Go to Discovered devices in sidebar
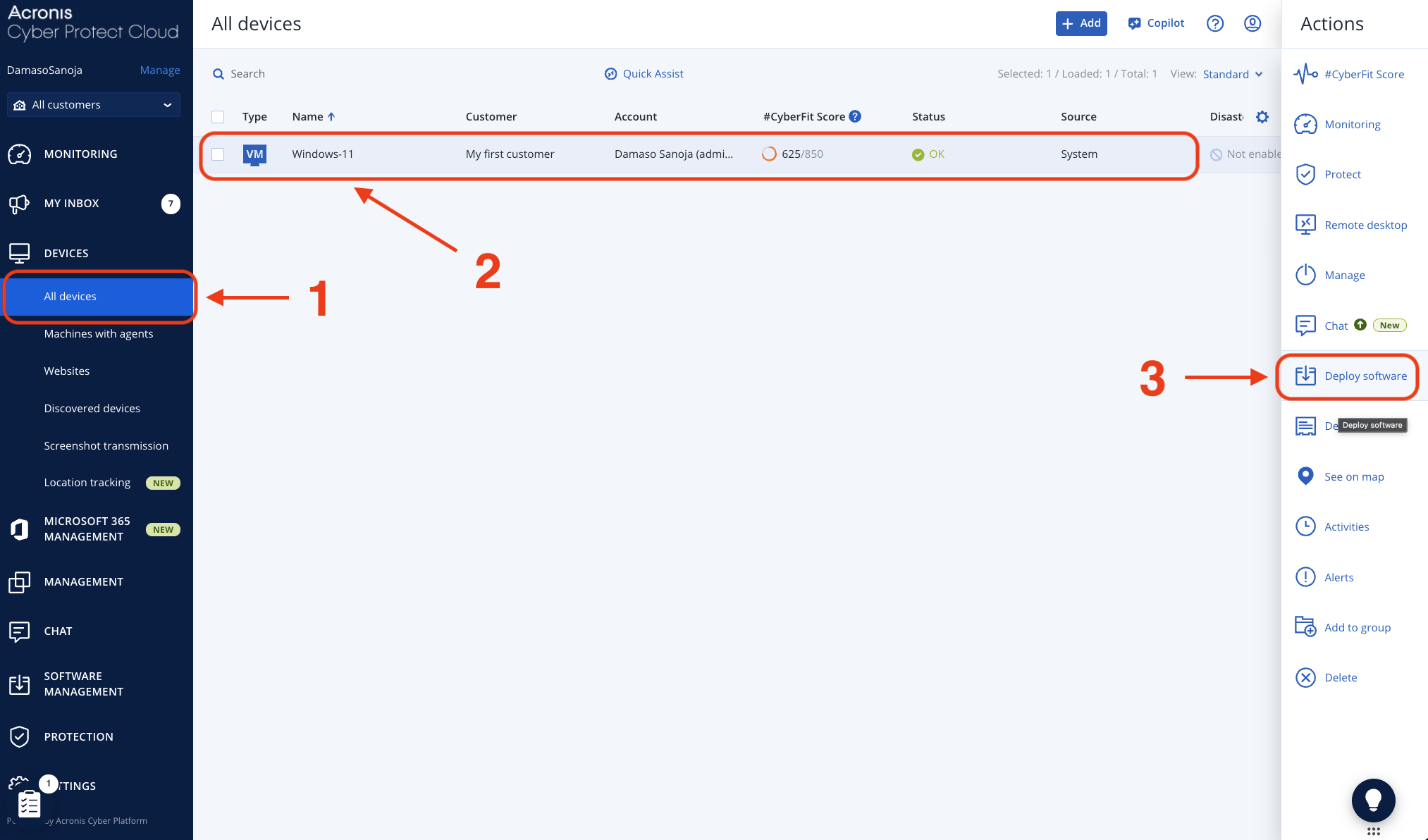The width and height of the screenshot is (1428, 840). tap(92, 409)
